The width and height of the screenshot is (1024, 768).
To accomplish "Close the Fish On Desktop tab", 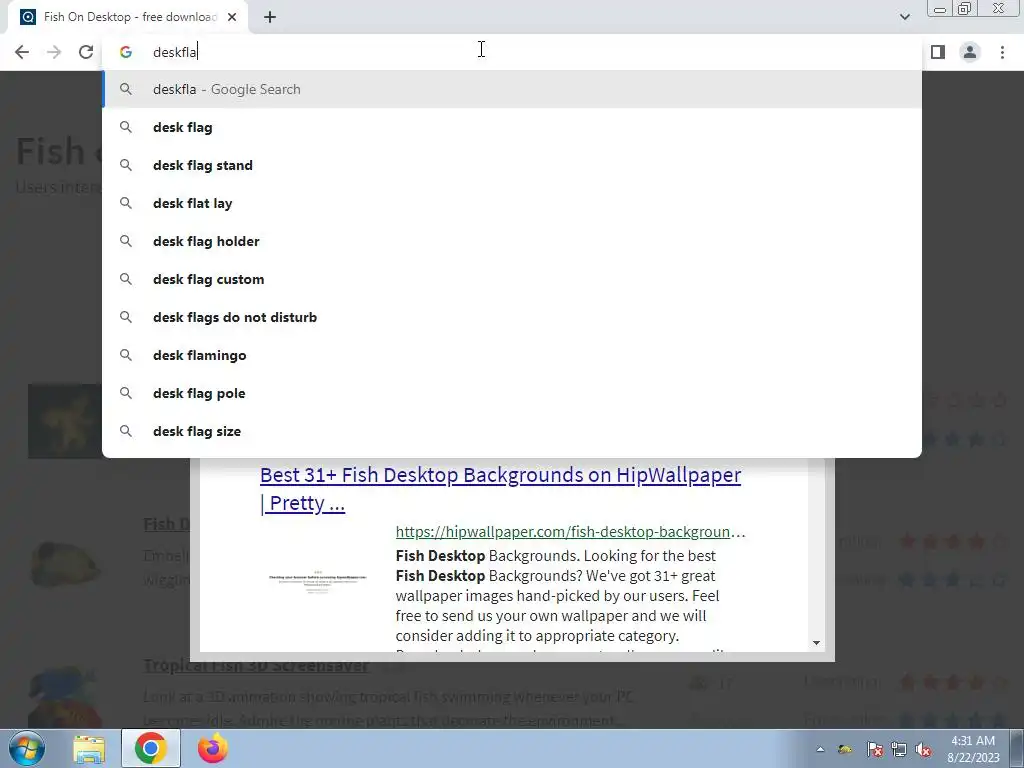I will click(x=232, y=17).
